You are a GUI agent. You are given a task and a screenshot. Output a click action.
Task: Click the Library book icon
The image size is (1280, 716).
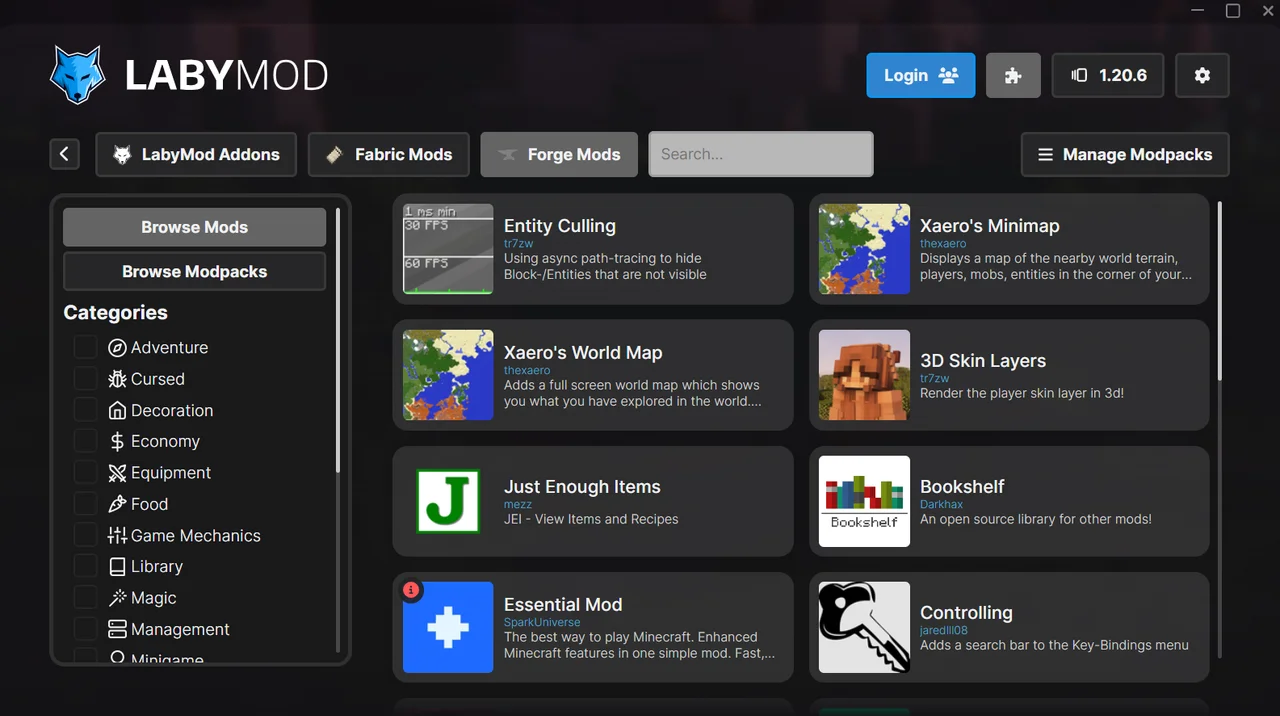[117, 566]
